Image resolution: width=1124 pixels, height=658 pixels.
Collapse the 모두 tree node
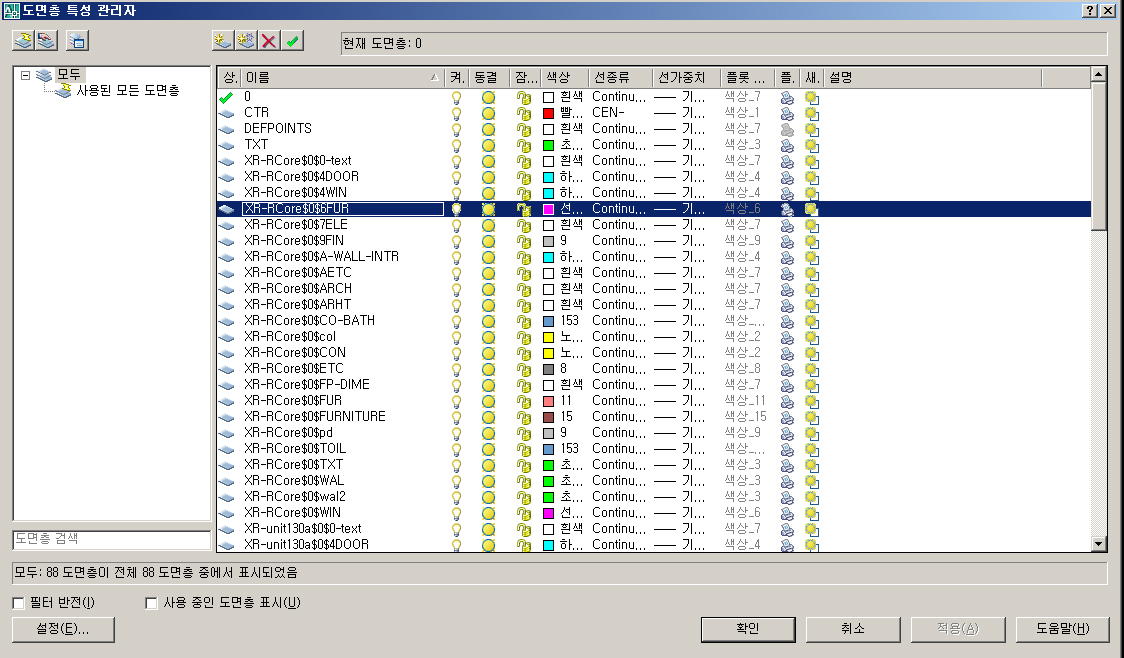[25, 75]
